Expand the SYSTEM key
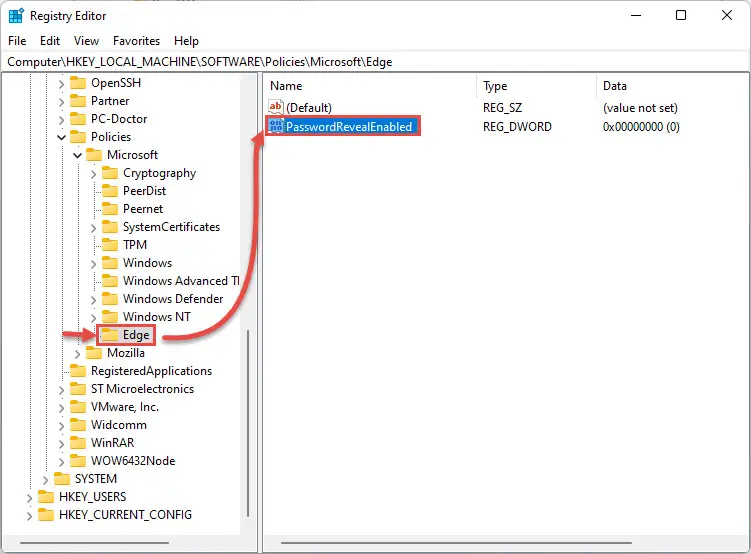Screen dimensions: 751x554 (45, 480)
